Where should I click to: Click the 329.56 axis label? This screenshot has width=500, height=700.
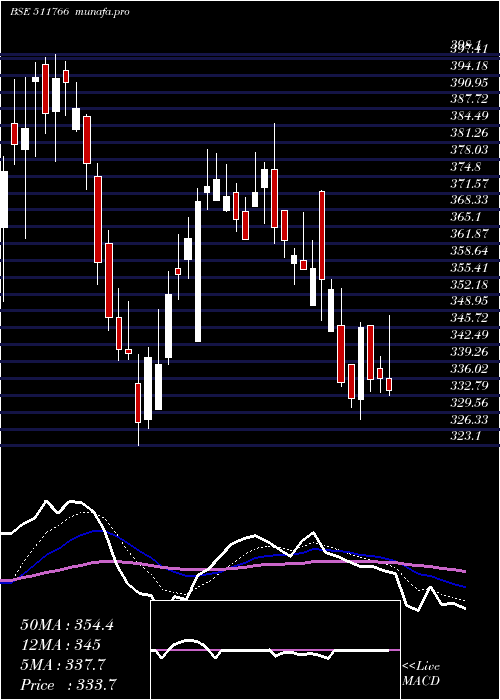[469, 402]
